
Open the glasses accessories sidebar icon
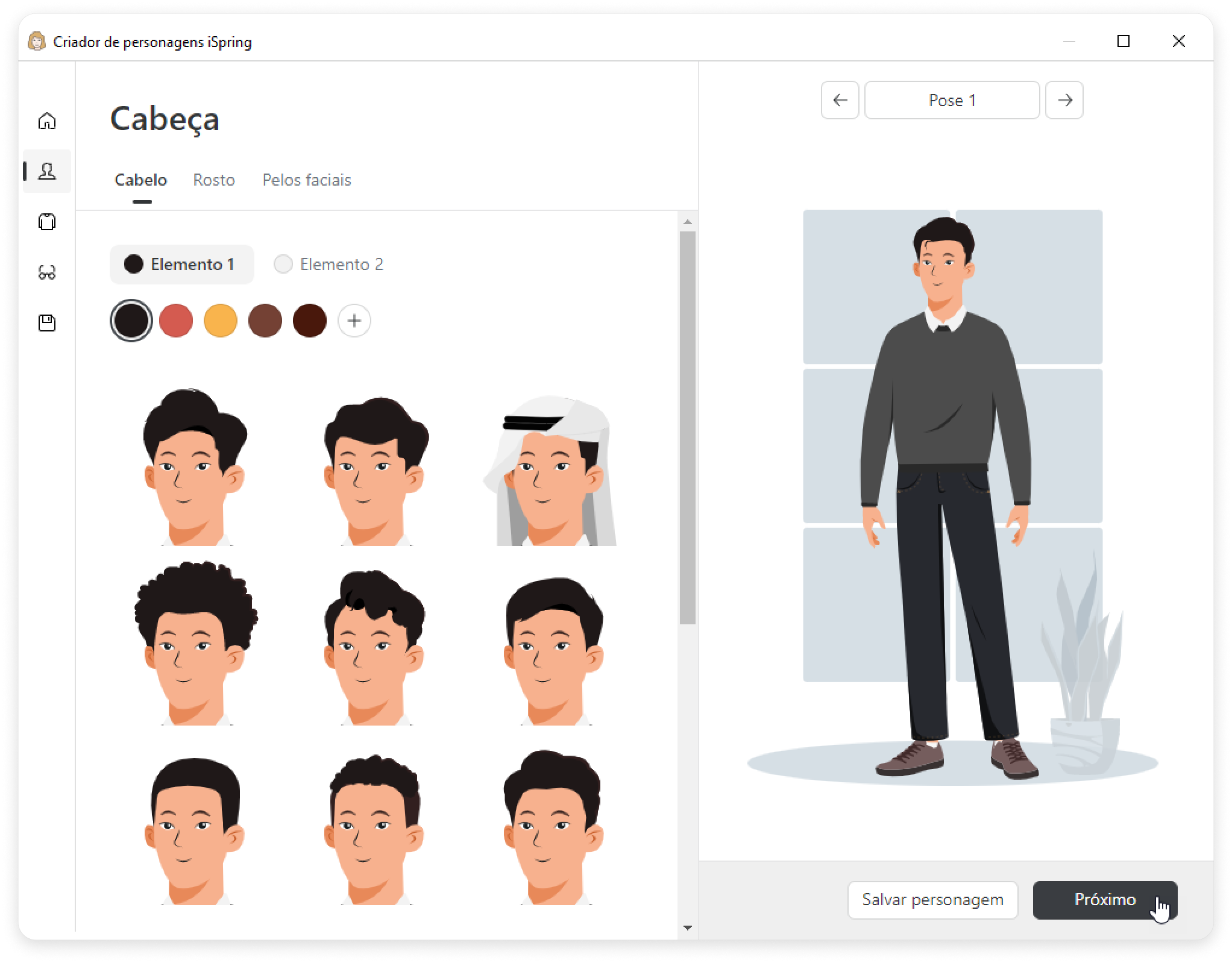pyautogui.click(x=47, y=273)
